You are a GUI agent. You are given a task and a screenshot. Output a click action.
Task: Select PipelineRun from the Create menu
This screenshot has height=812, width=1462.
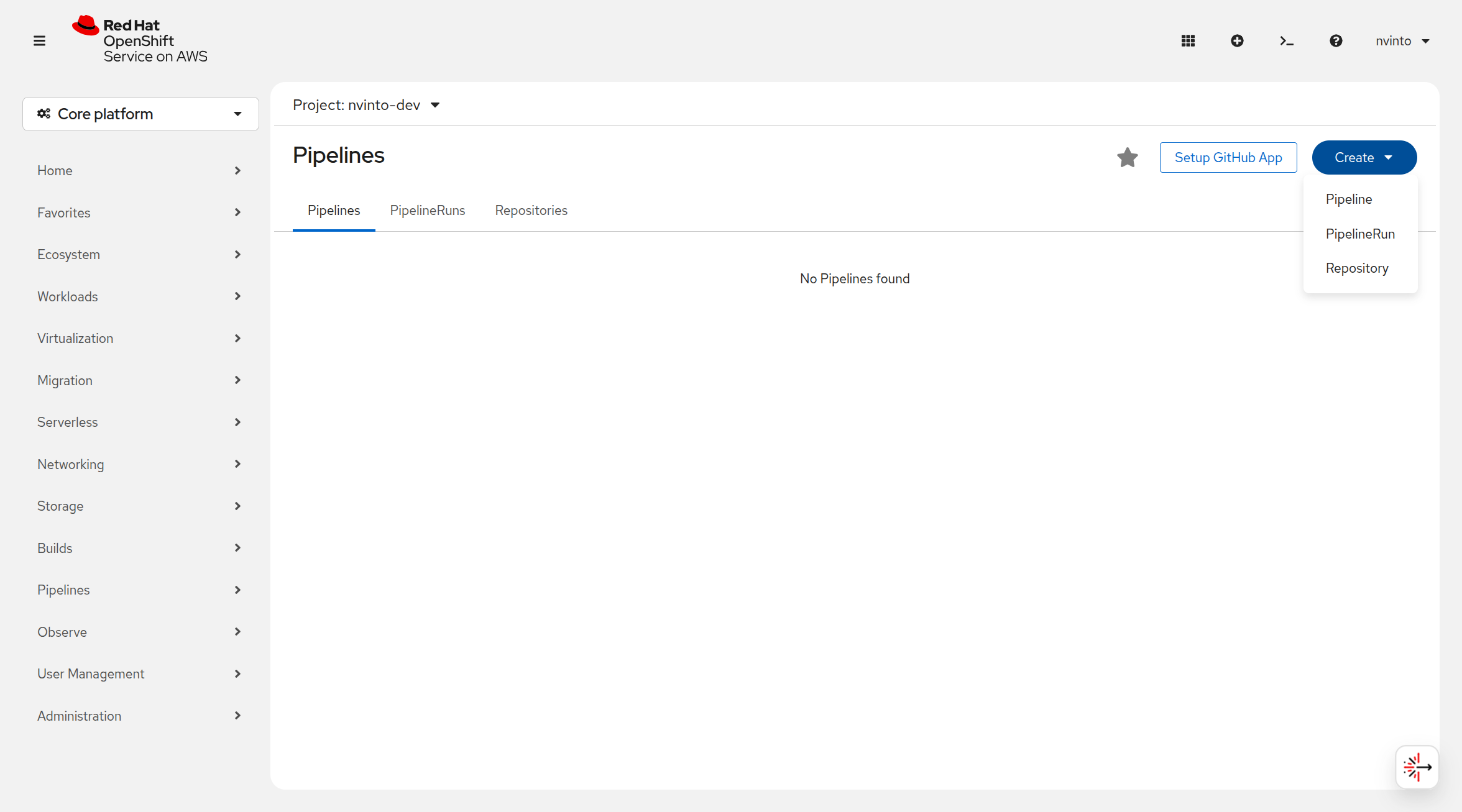tap(1361, 234)
